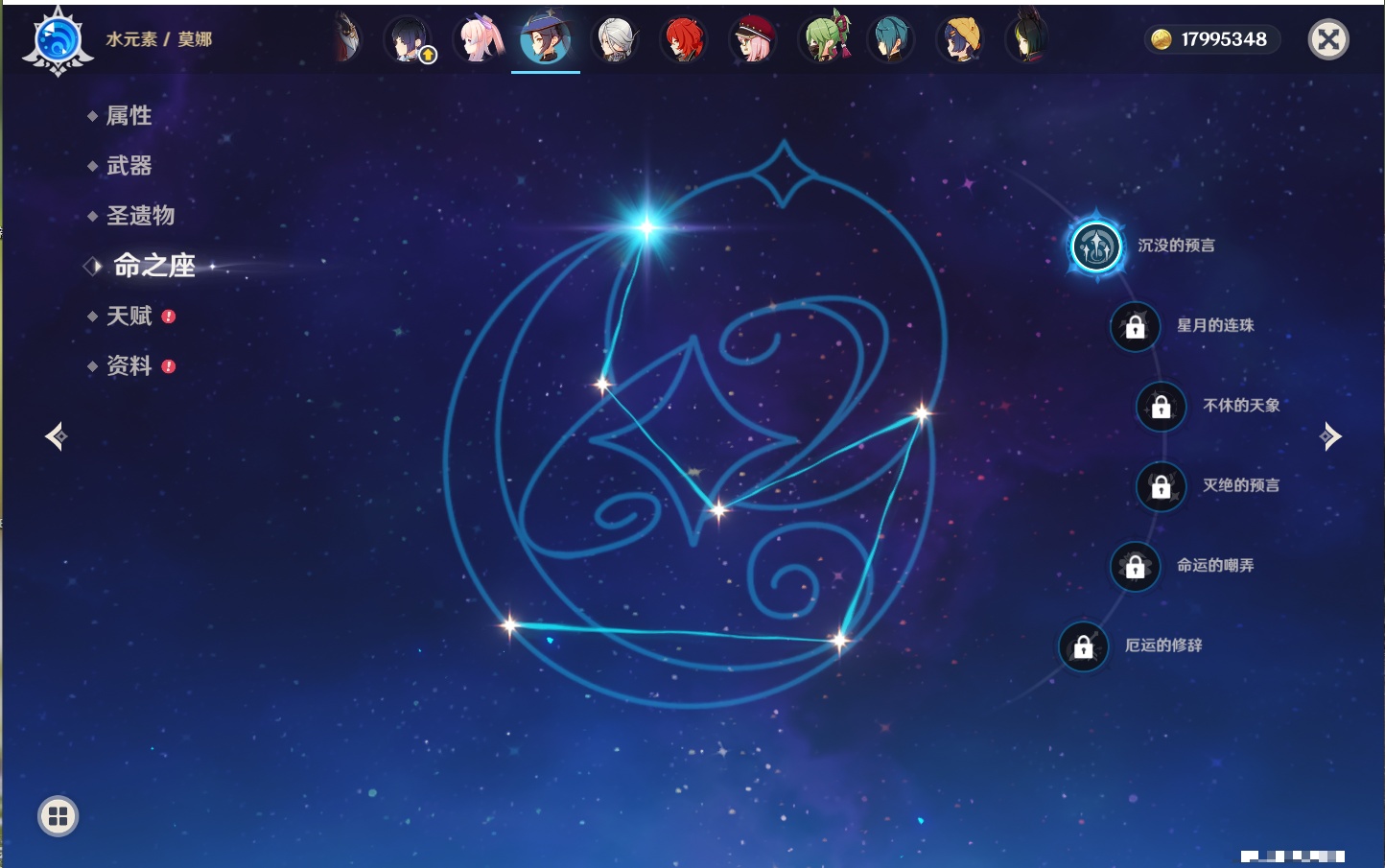Click the 厄运的修辞 label

pyautogui.click(x=1163, y=645)
